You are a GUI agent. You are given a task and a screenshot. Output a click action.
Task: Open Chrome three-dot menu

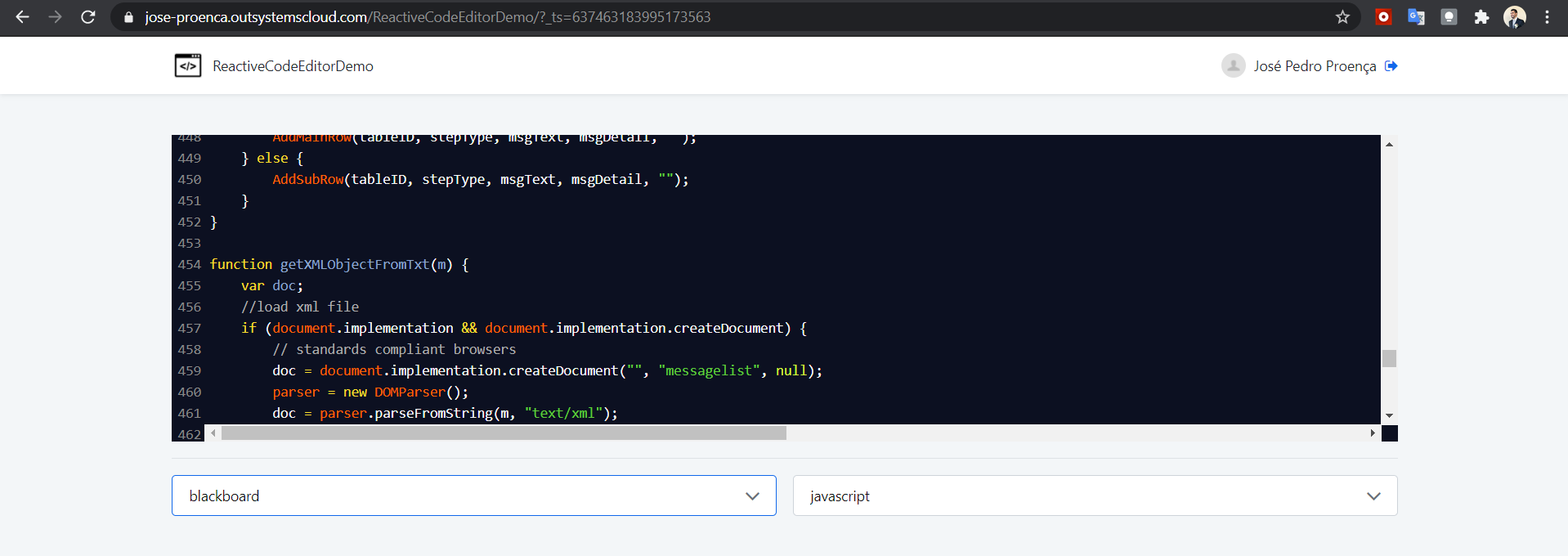pyautogui.click(x=1547, y=16)
